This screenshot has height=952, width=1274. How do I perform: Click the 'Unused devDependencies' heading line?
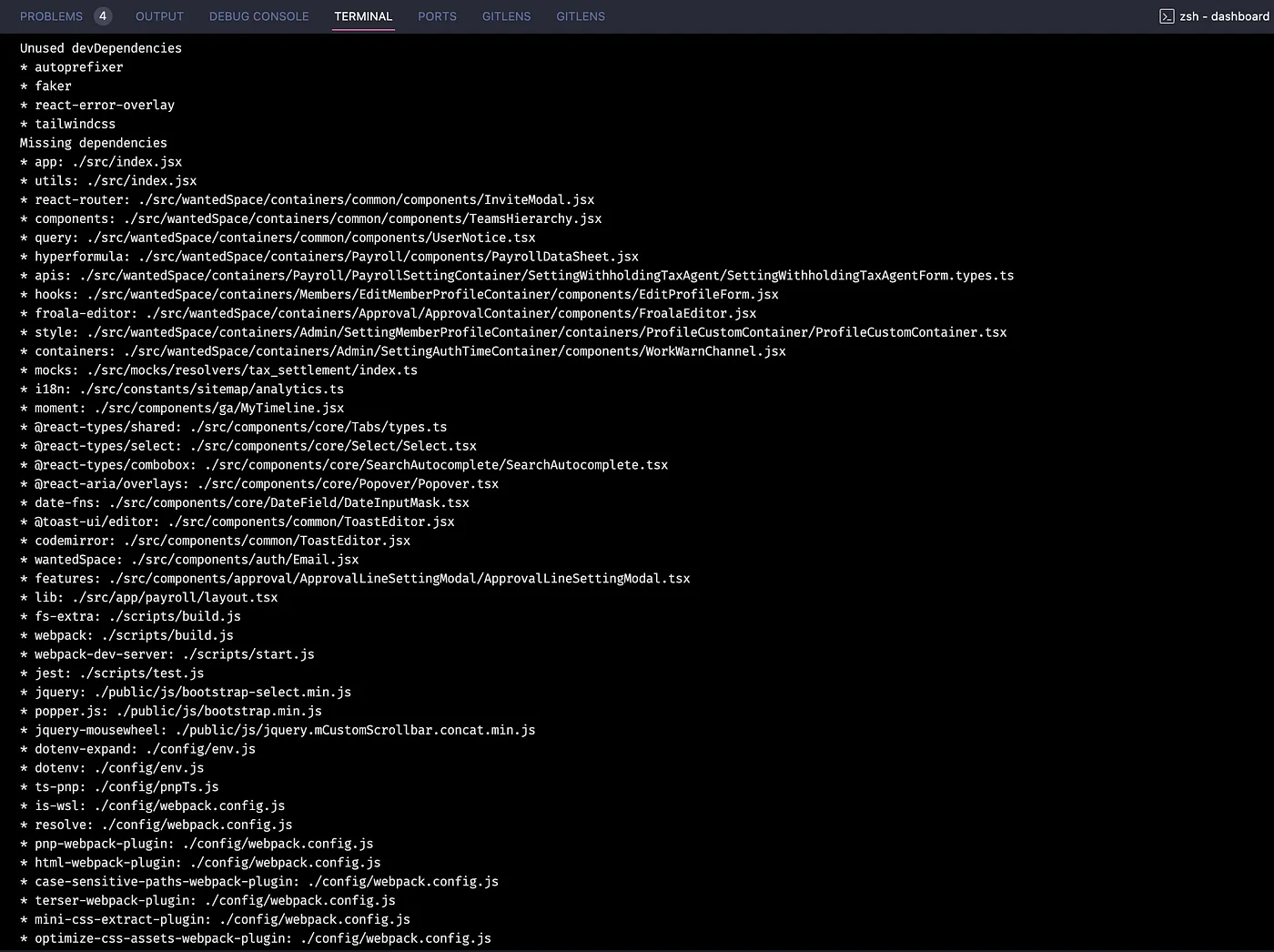(101, 48)
